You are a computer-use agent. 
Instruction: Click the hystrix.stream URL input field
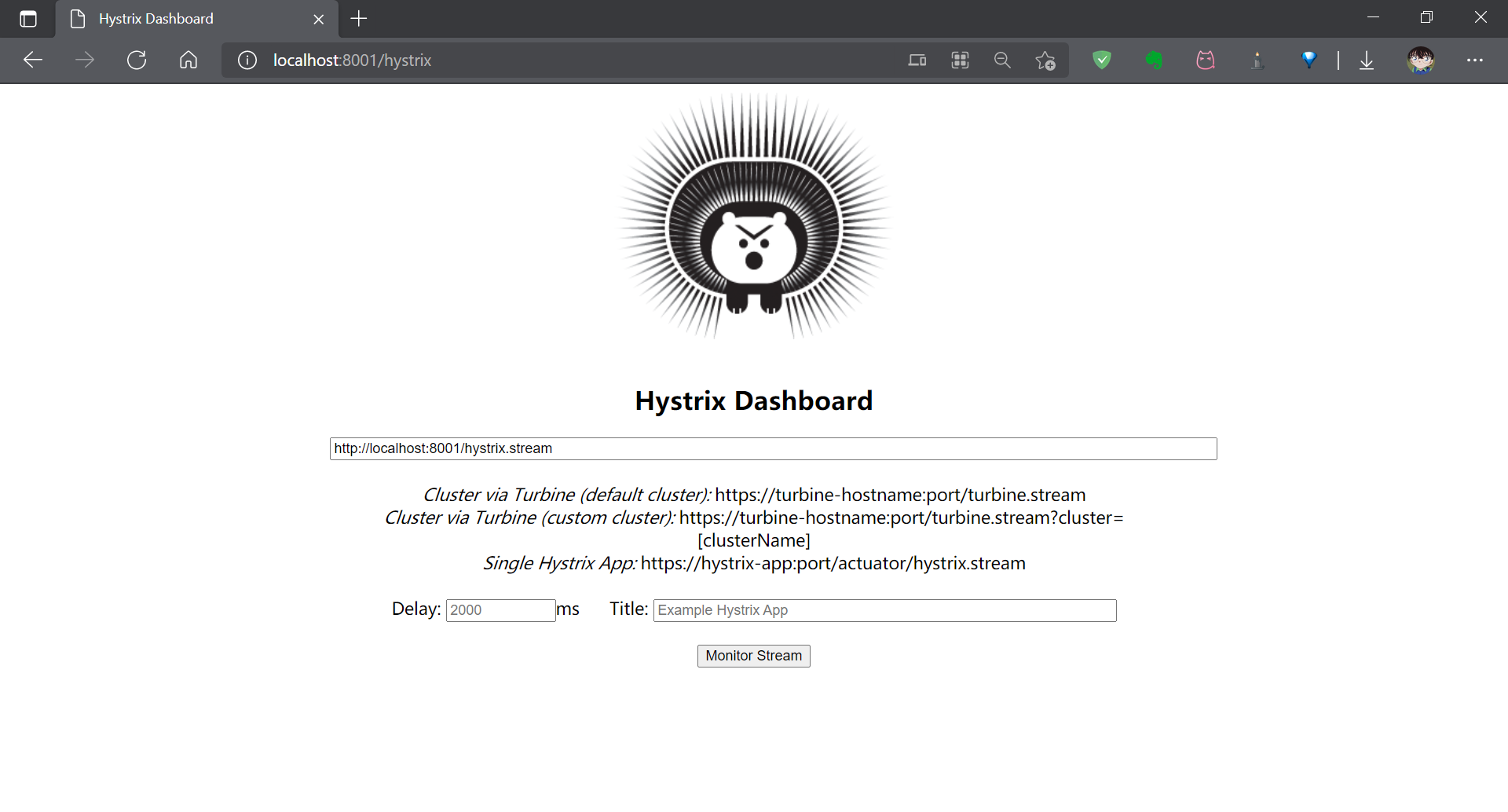click(x=773, y=448)
